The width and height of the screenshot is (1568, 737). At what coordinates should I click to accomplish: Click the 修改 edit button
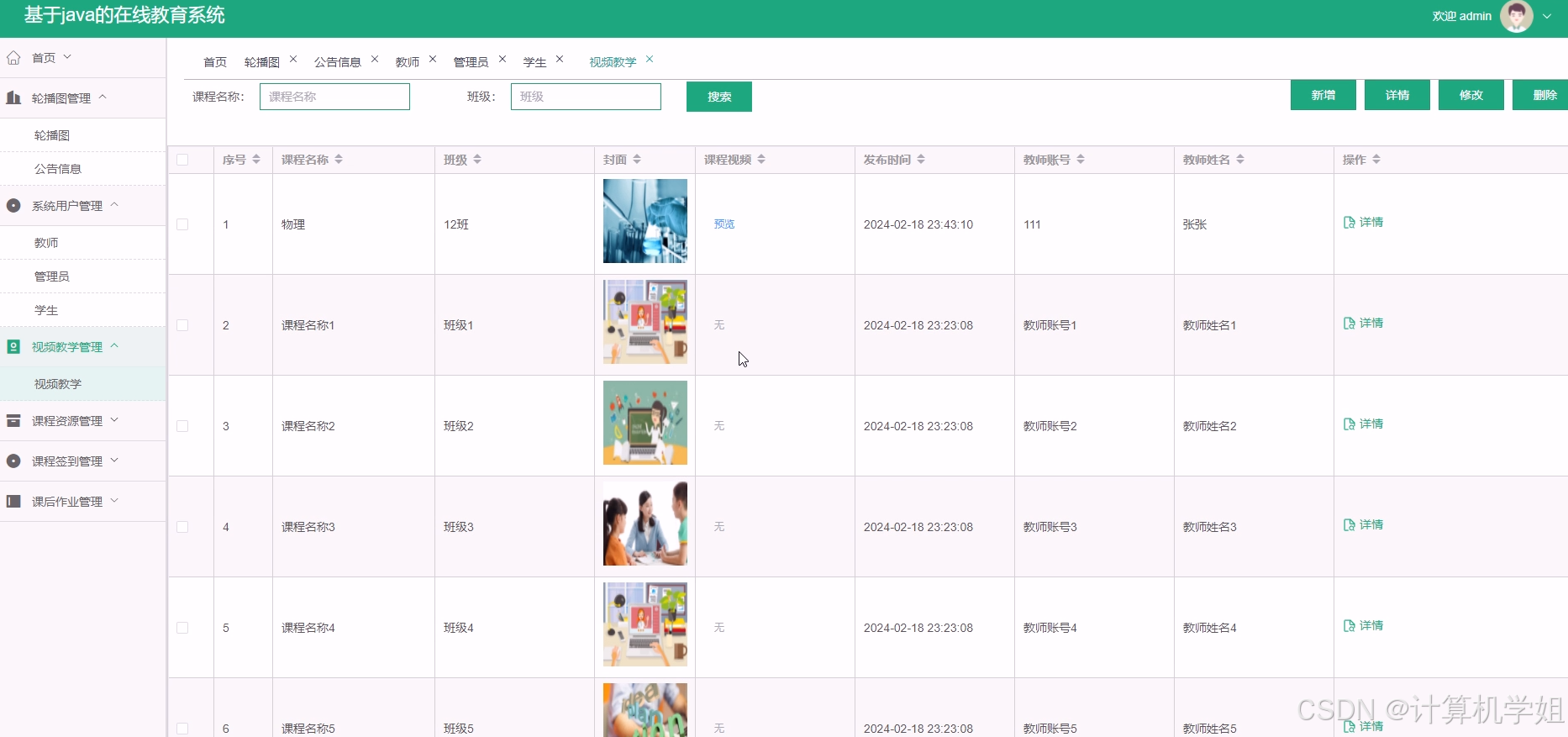(x=1471, y=95)
